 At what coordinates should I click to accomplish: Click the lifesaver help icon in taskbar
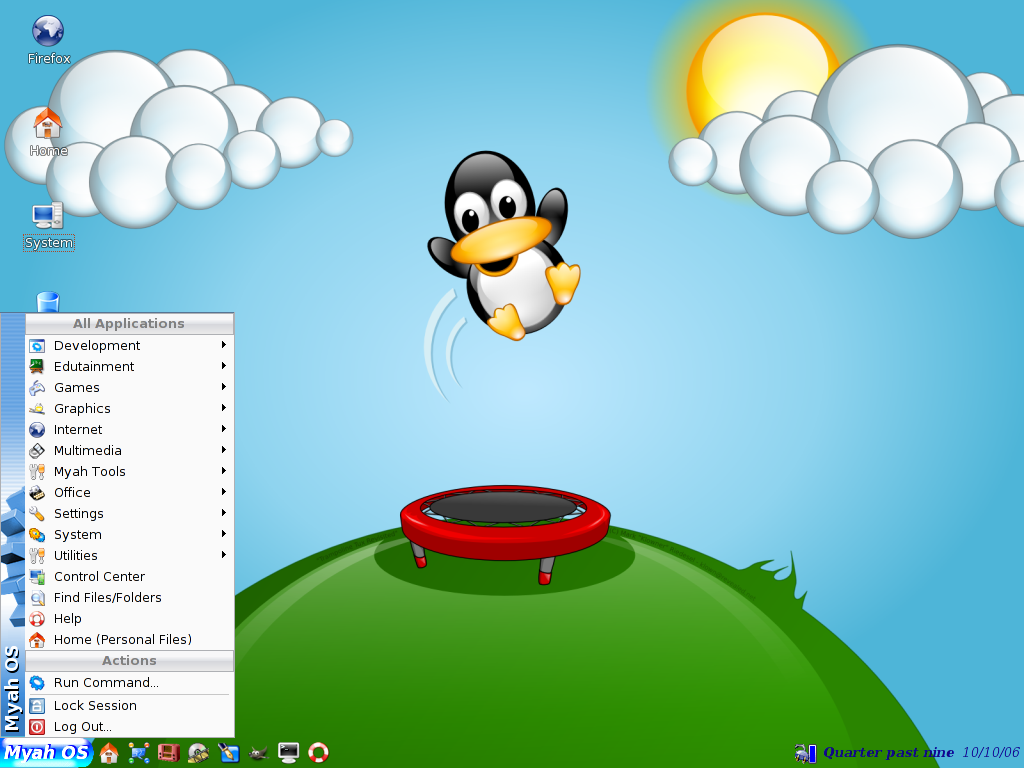pos(318,752)
